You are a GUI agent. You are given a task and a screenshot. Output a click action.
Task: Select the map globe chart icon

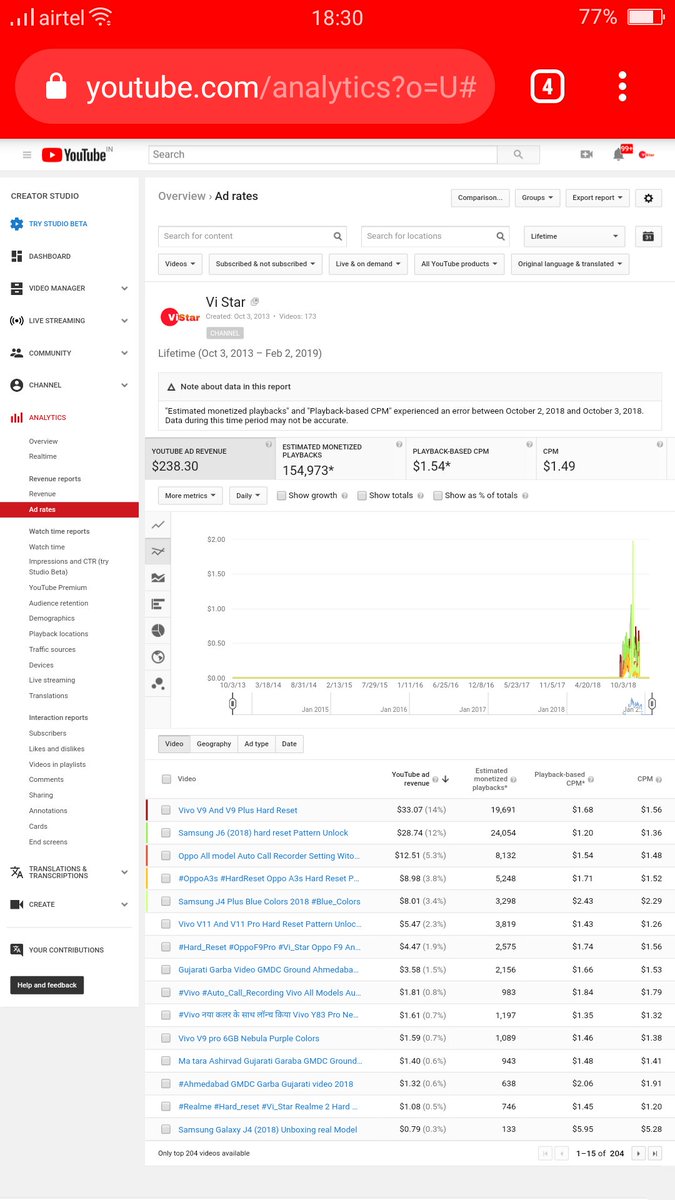pyautogui.click(x=158, y=657)
